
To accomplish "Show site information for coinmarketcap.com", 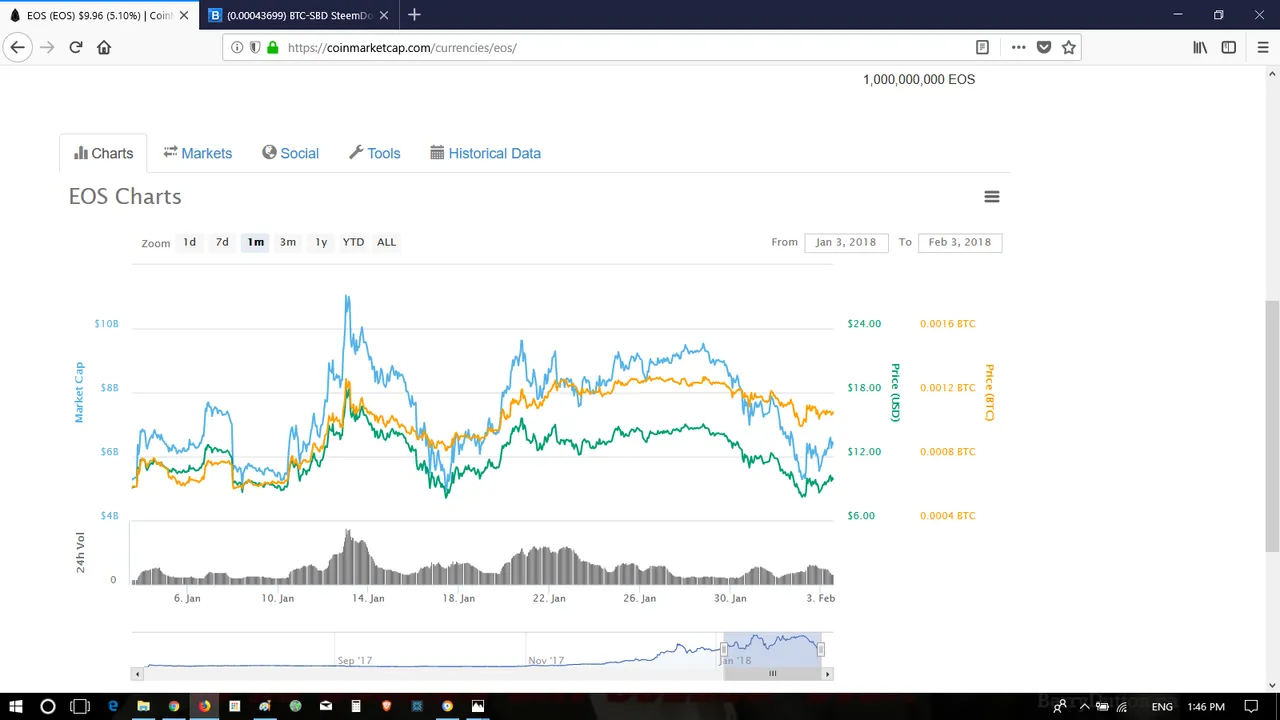I will pyautogui.click(x=237, y=47).
